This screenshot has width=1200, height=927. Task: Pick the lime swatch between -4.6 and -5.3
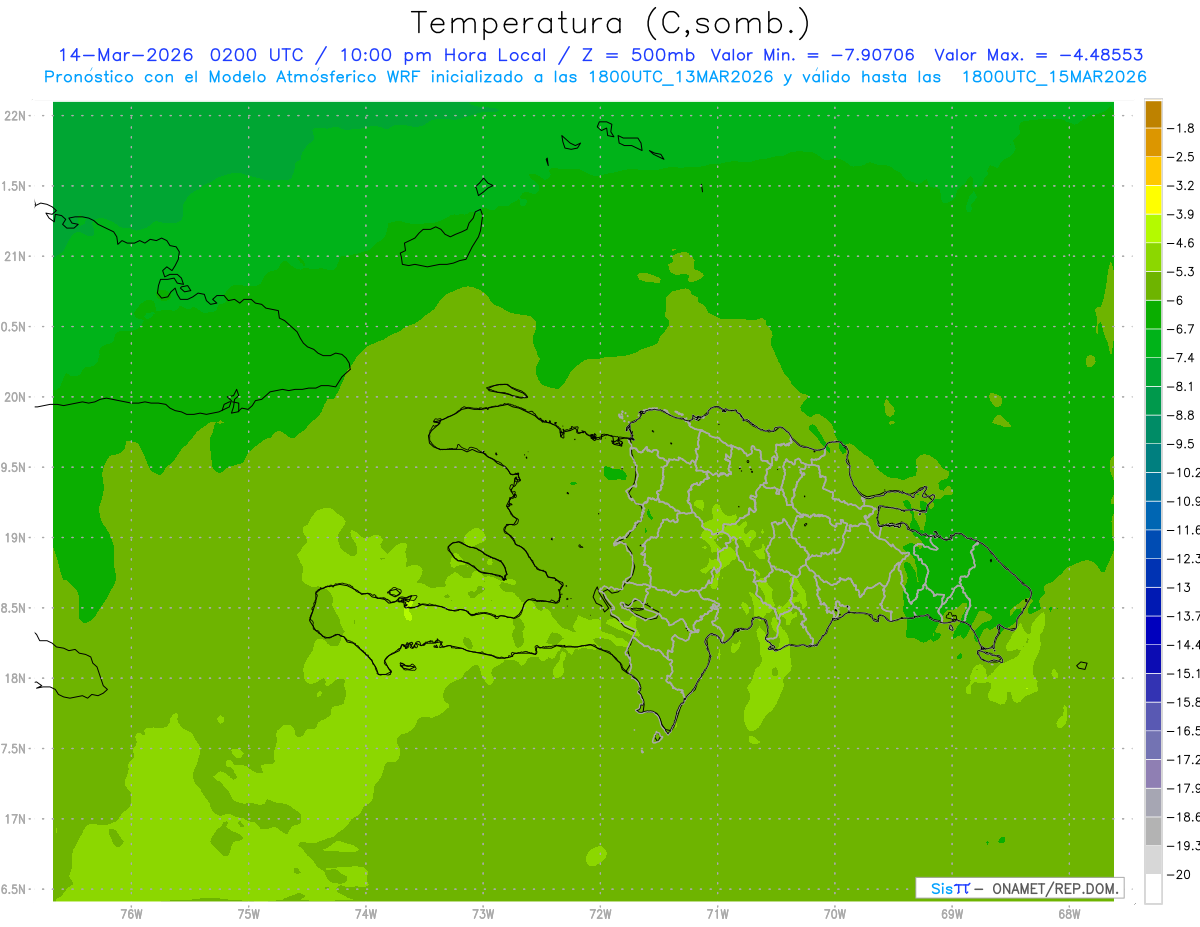1153,258
